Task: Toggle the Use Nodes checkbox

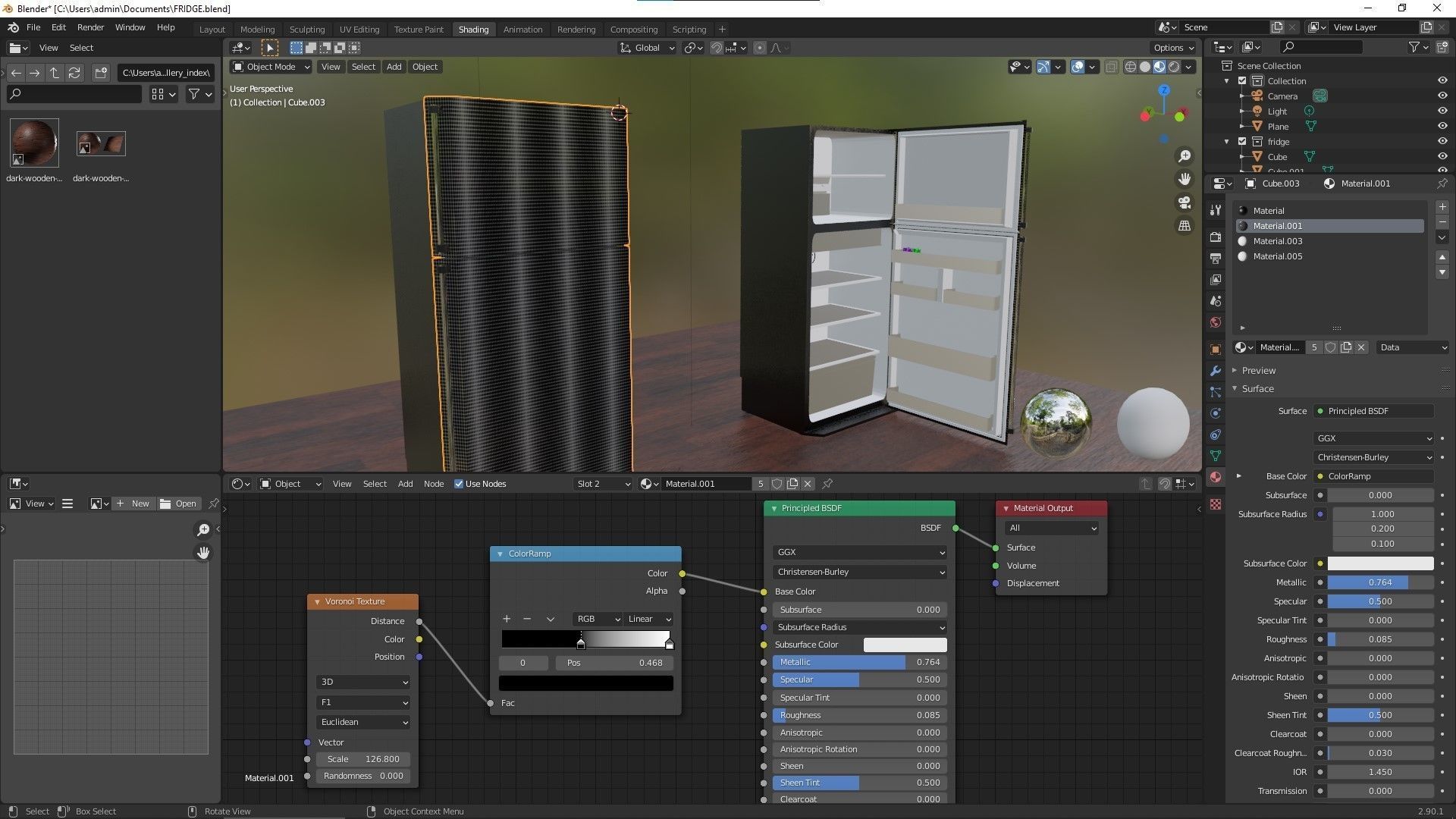Action: coord(459,483)
